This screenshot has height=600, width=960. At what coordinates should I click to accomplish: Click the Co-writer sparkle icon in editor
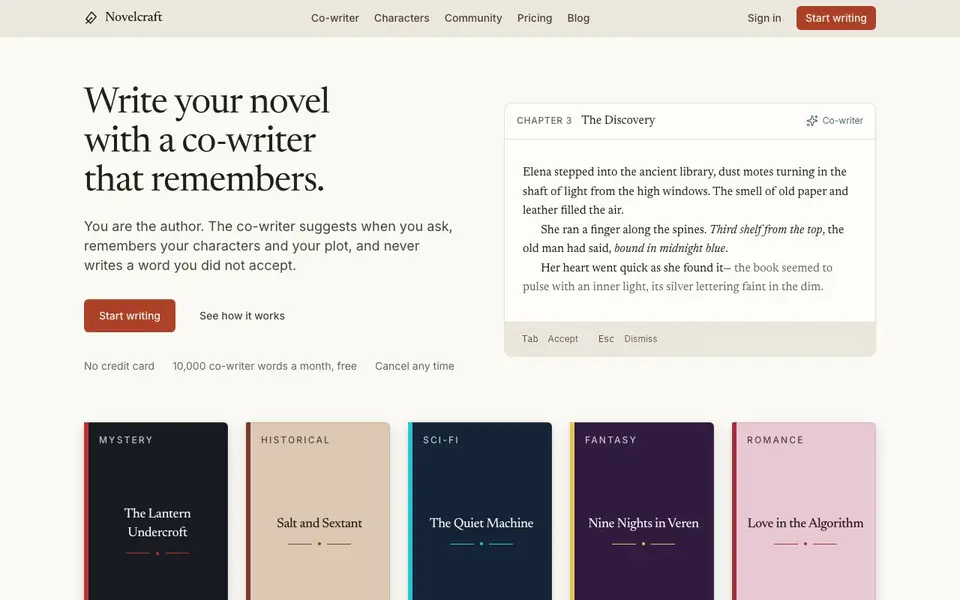tap(812, 121)
